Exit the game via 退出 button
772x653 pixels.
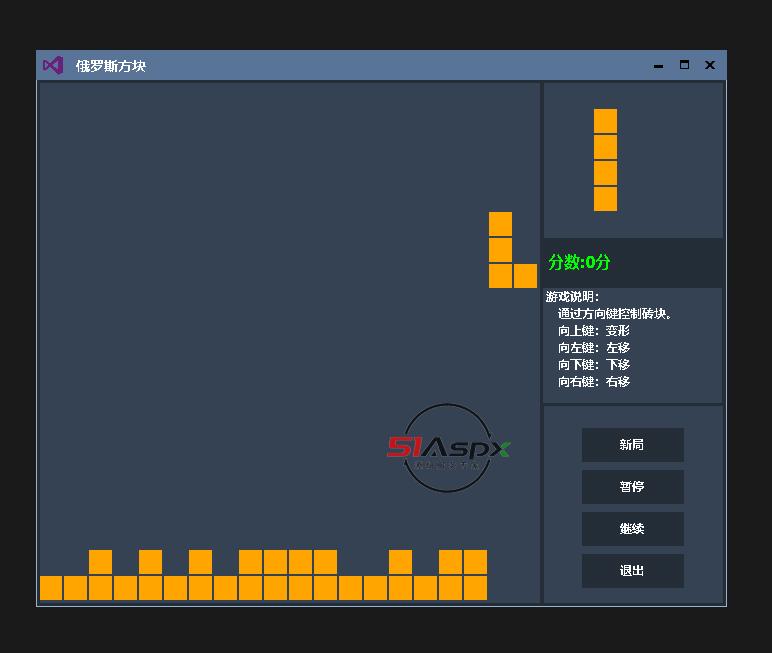(x=632, y=571)
